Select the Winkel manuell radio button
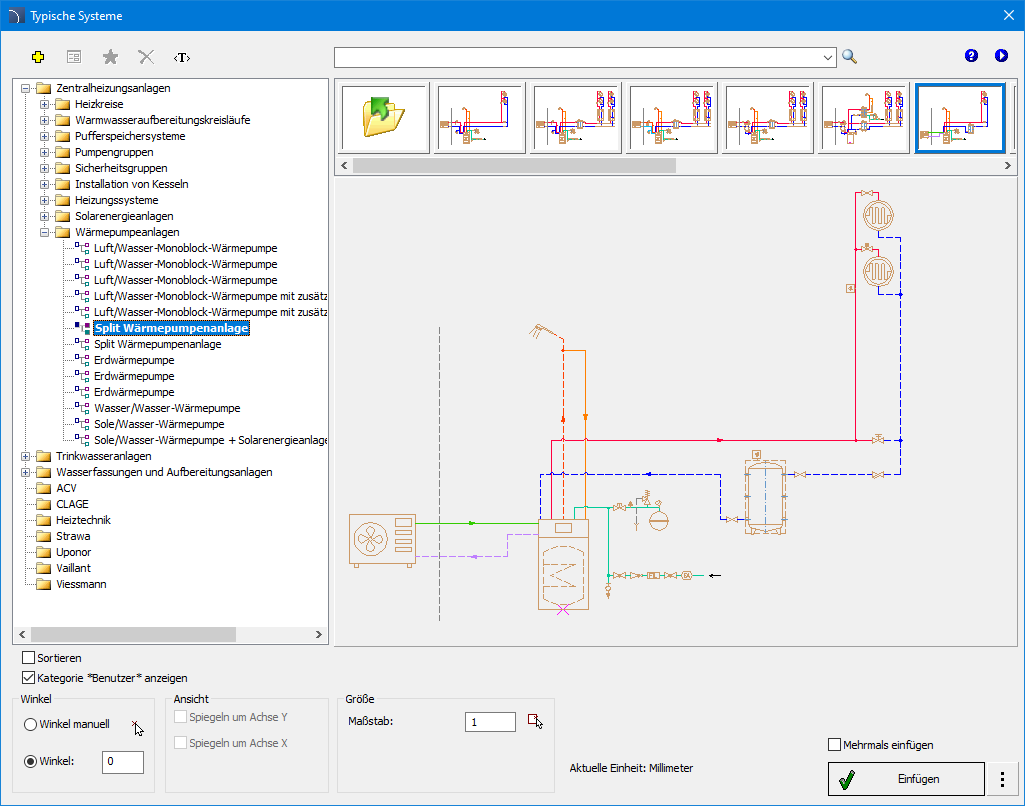The image size is (1025, 806). point(31,724)
